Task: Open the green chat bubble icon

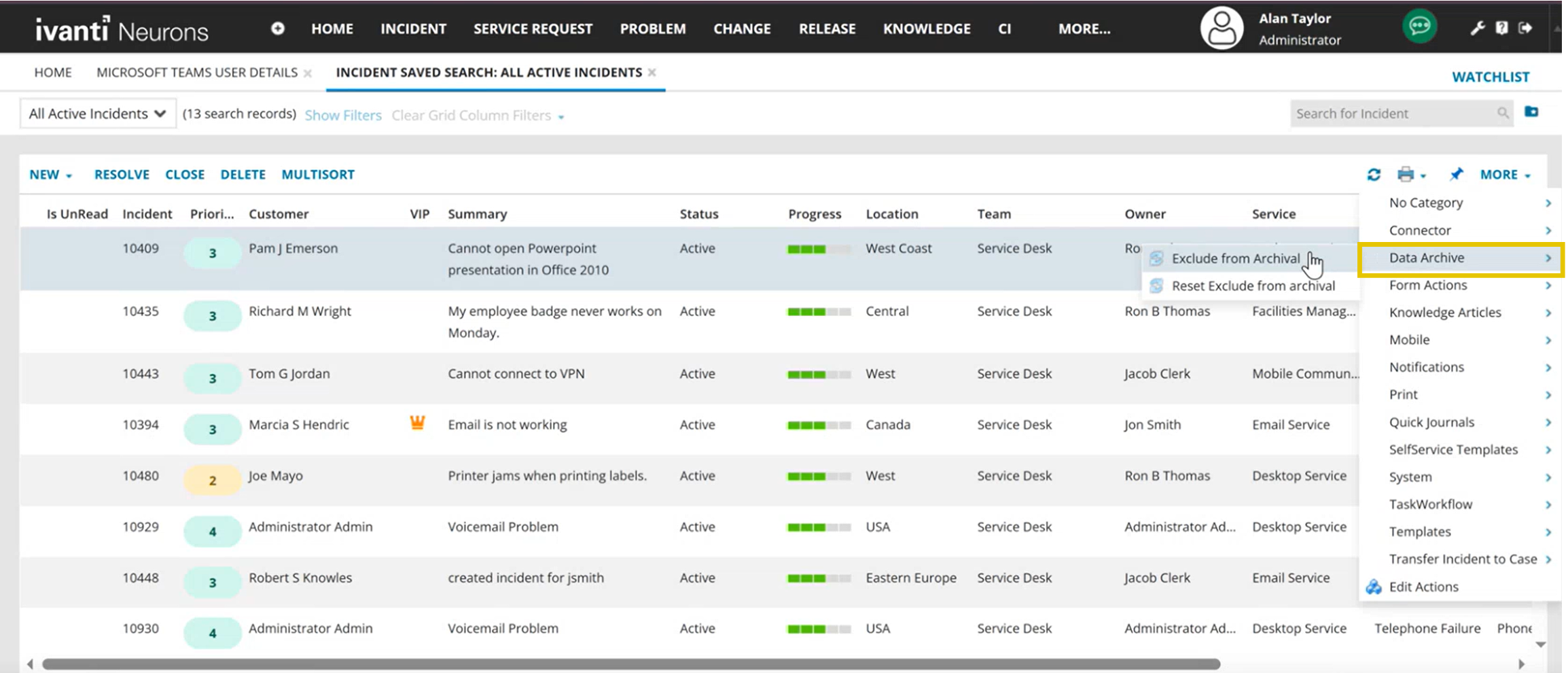Action: coord(1419,27)
